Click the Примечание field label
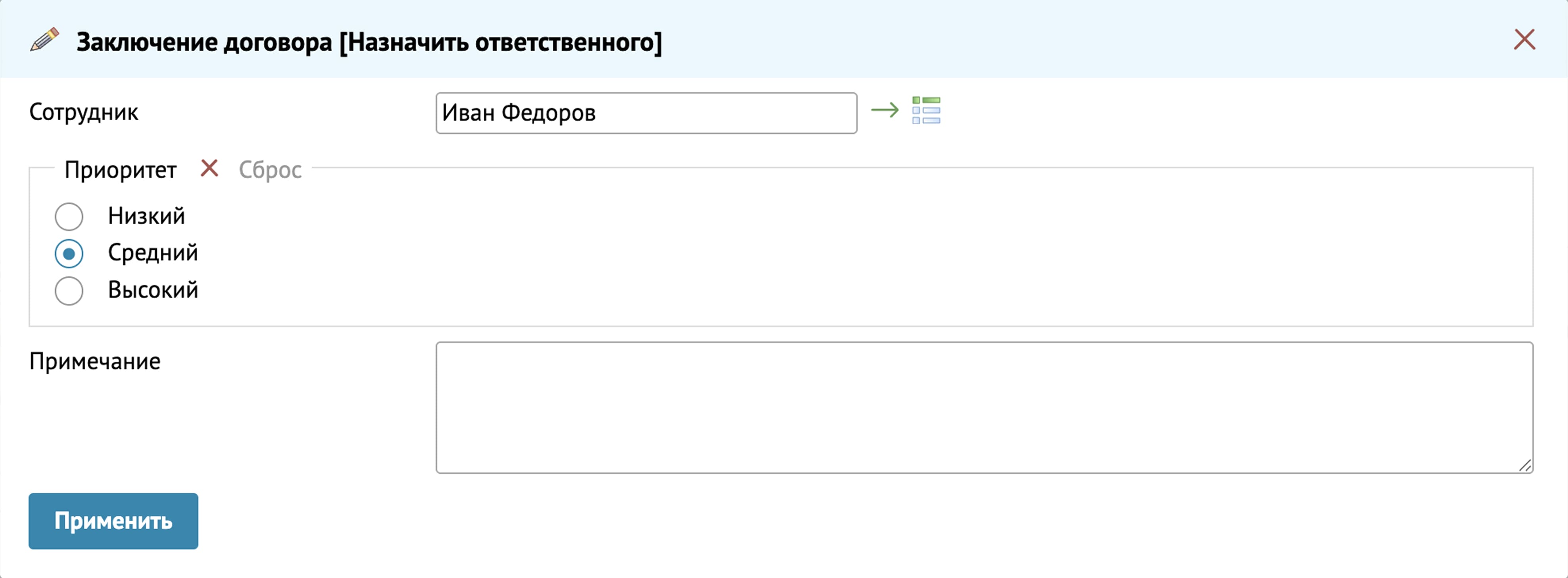The image size is (1568, 578). pos(95,362)
